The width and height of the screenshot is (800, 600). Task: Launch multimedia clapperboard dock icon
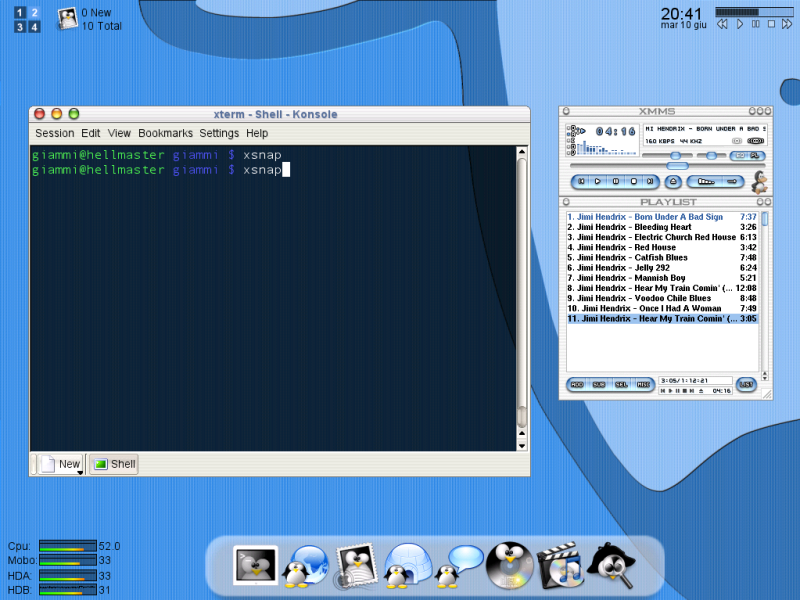click(560, 565)
